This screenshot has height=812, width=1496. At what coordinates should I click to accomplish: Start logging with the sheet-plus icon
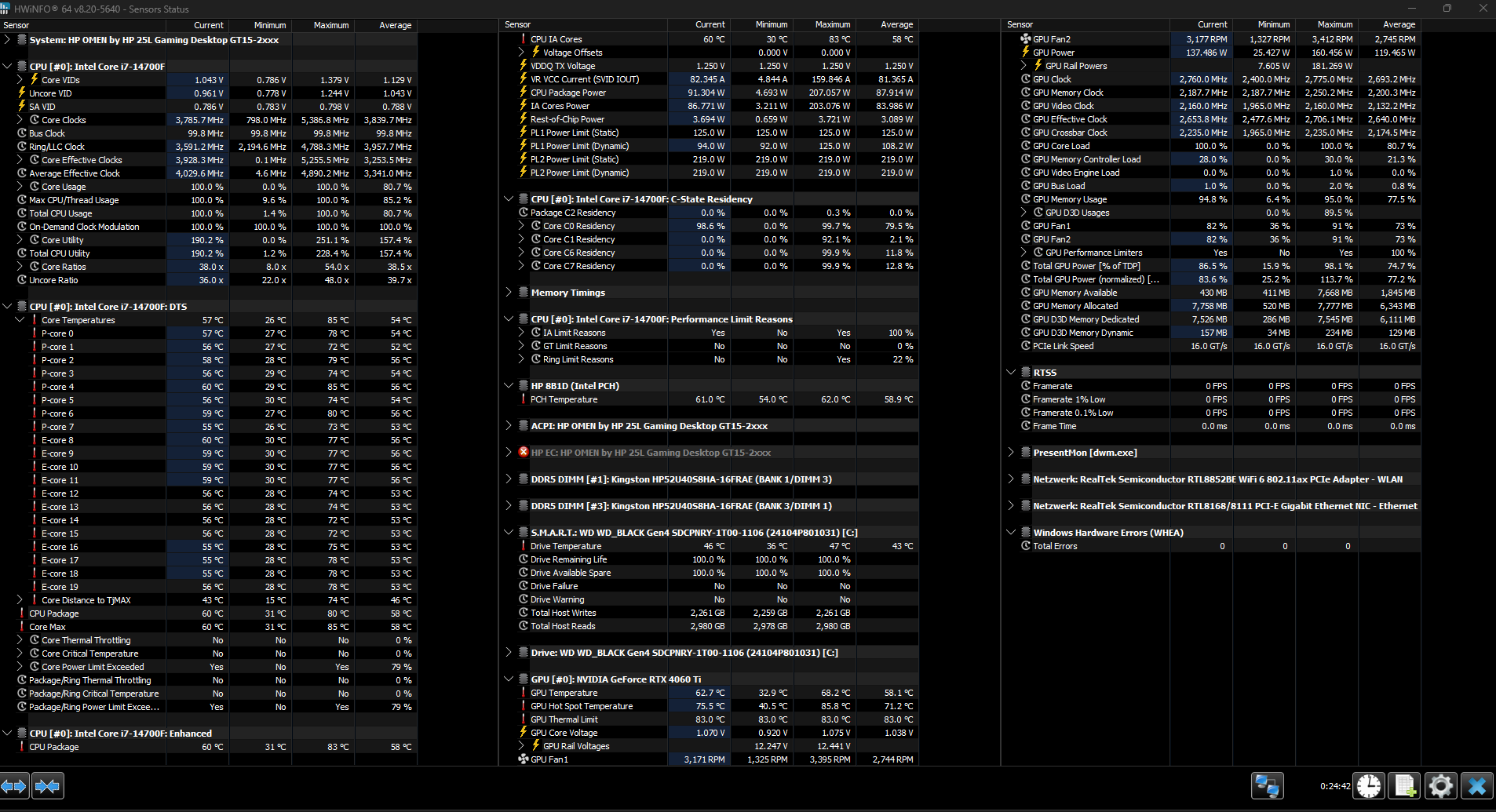pos(1405,785)
